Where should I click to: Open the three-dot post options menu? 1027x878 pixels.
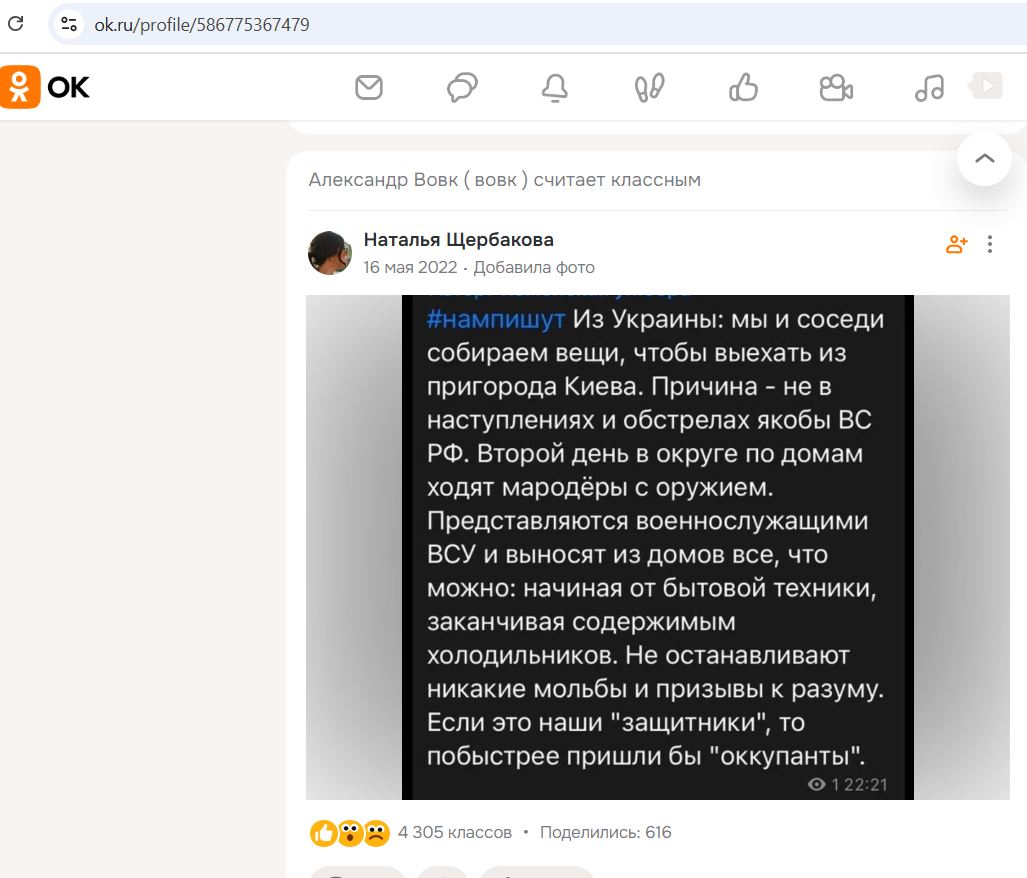990,244
